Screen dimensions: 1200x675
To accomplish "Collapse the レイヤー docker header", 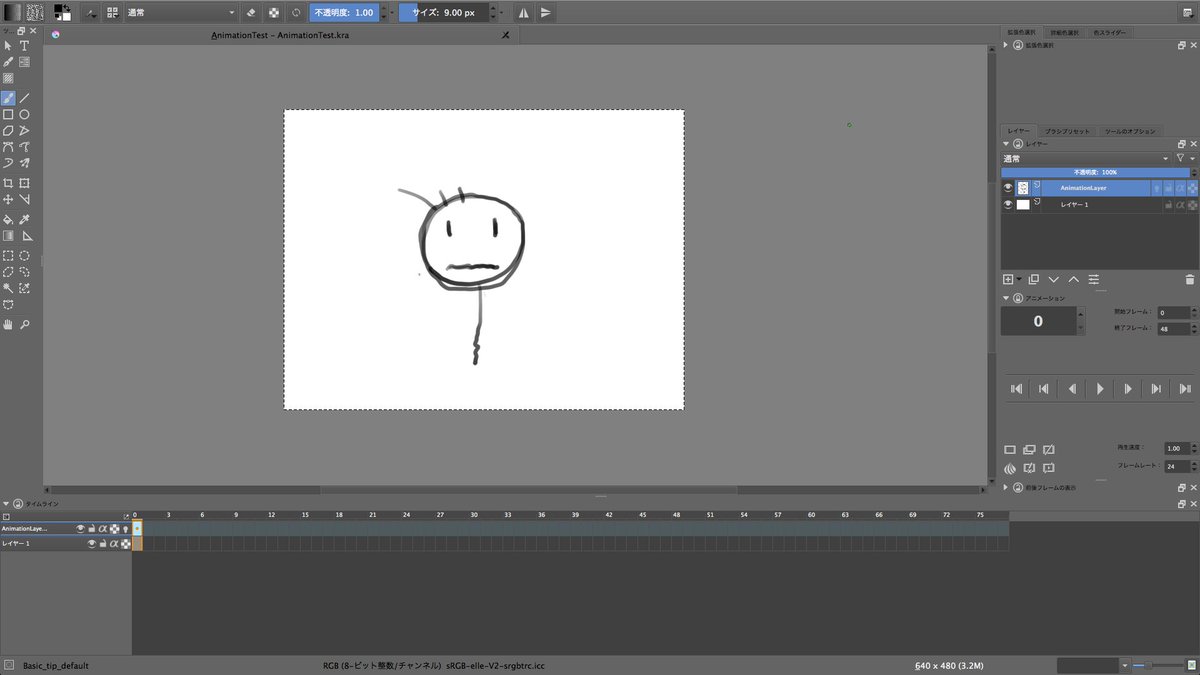I will [x=1007, y=143].
